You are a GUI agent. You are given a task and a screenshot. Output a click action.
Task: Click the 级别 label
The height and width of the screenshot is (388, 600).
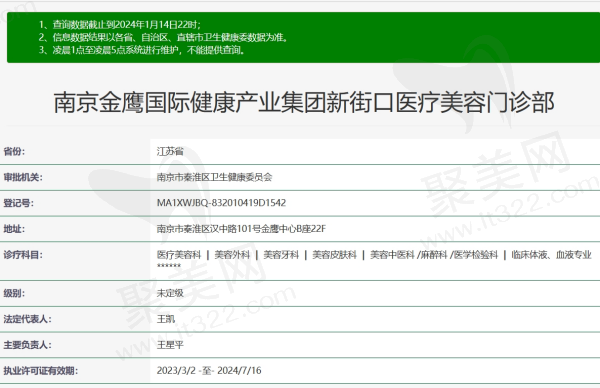tap(14, 293)
